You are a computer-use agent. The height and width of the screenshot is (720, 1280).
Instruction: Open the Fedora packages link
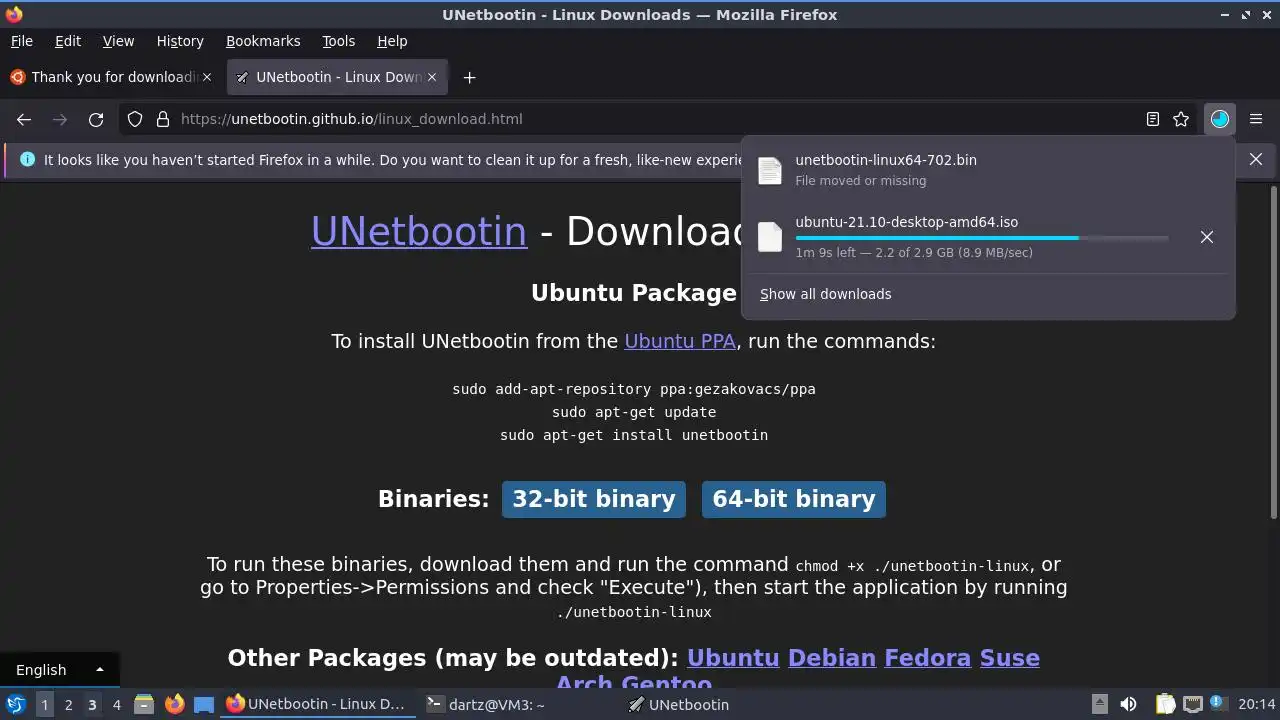click(928, 658)
